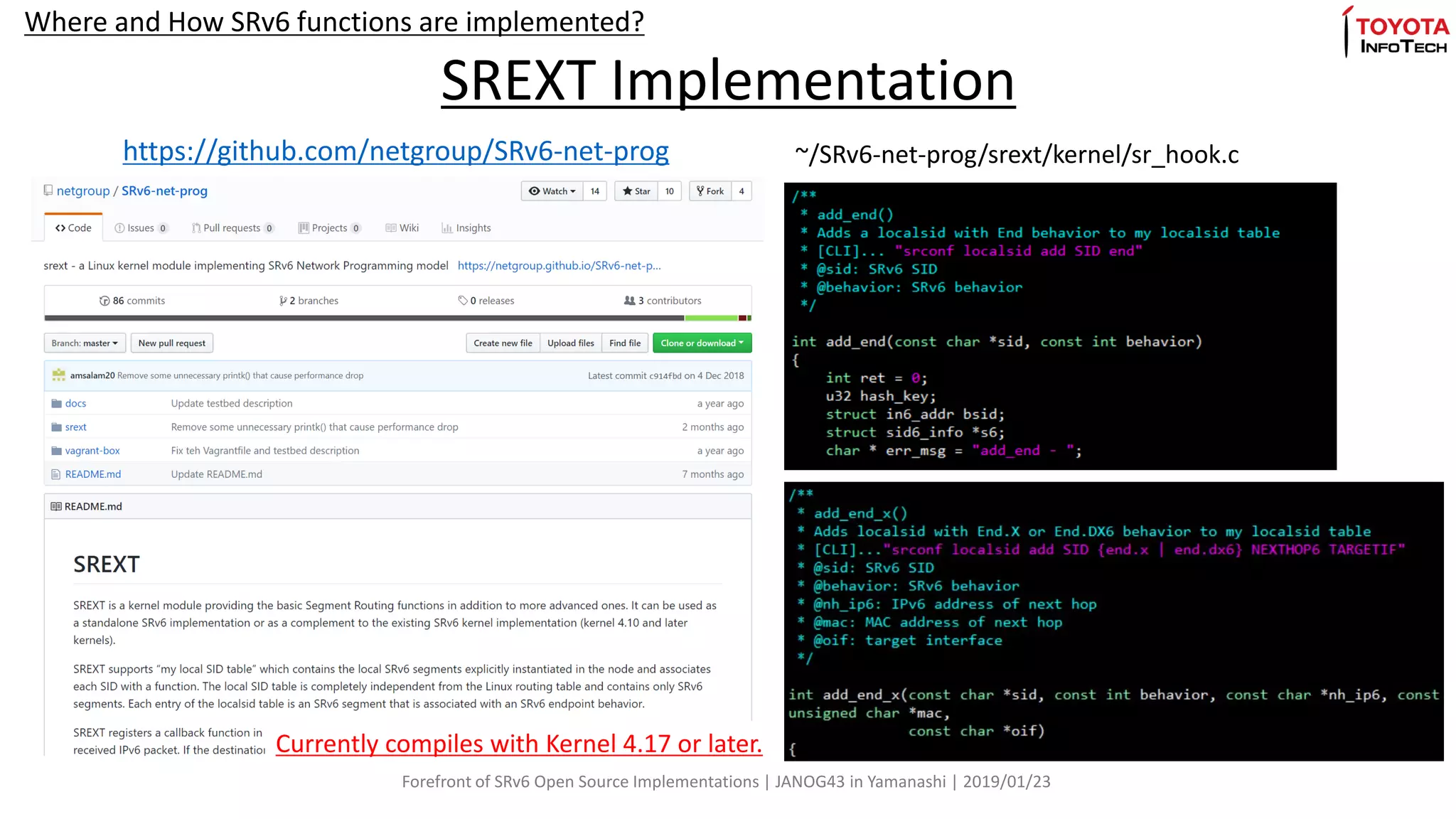Click Upload files
This screenshot has width=1456, height=819.
coord(571,343)
